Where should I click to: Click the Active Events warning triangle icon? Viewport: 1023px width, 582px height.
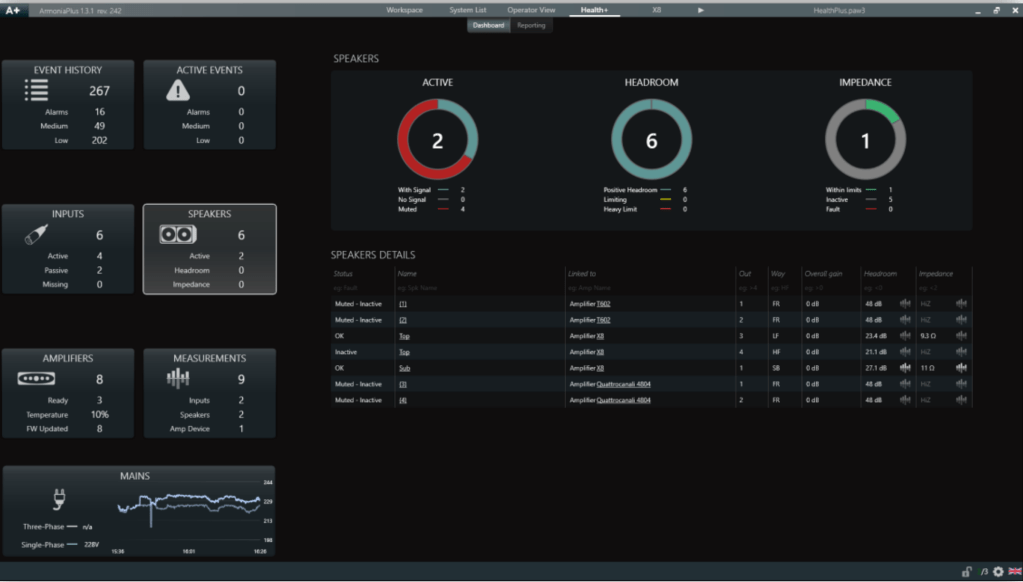pos(178,91)
